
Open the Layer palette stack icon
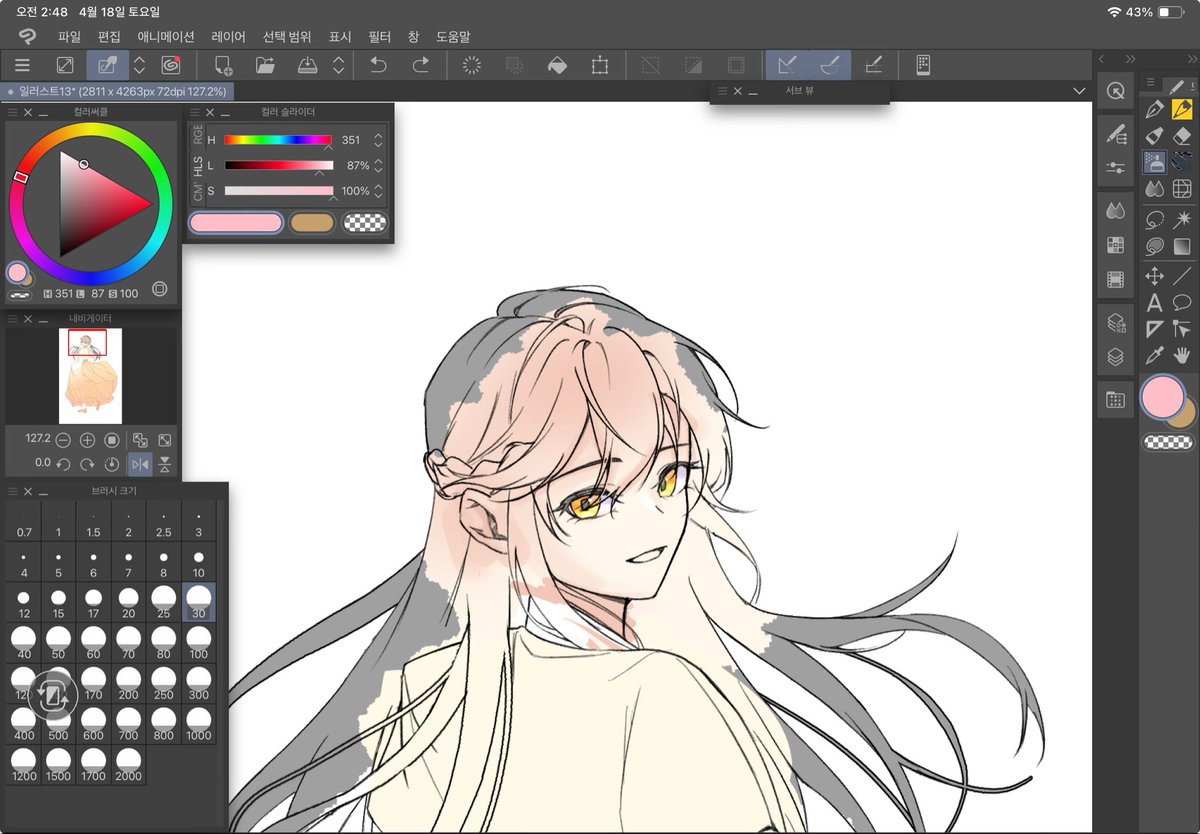tap(1116, 355)
